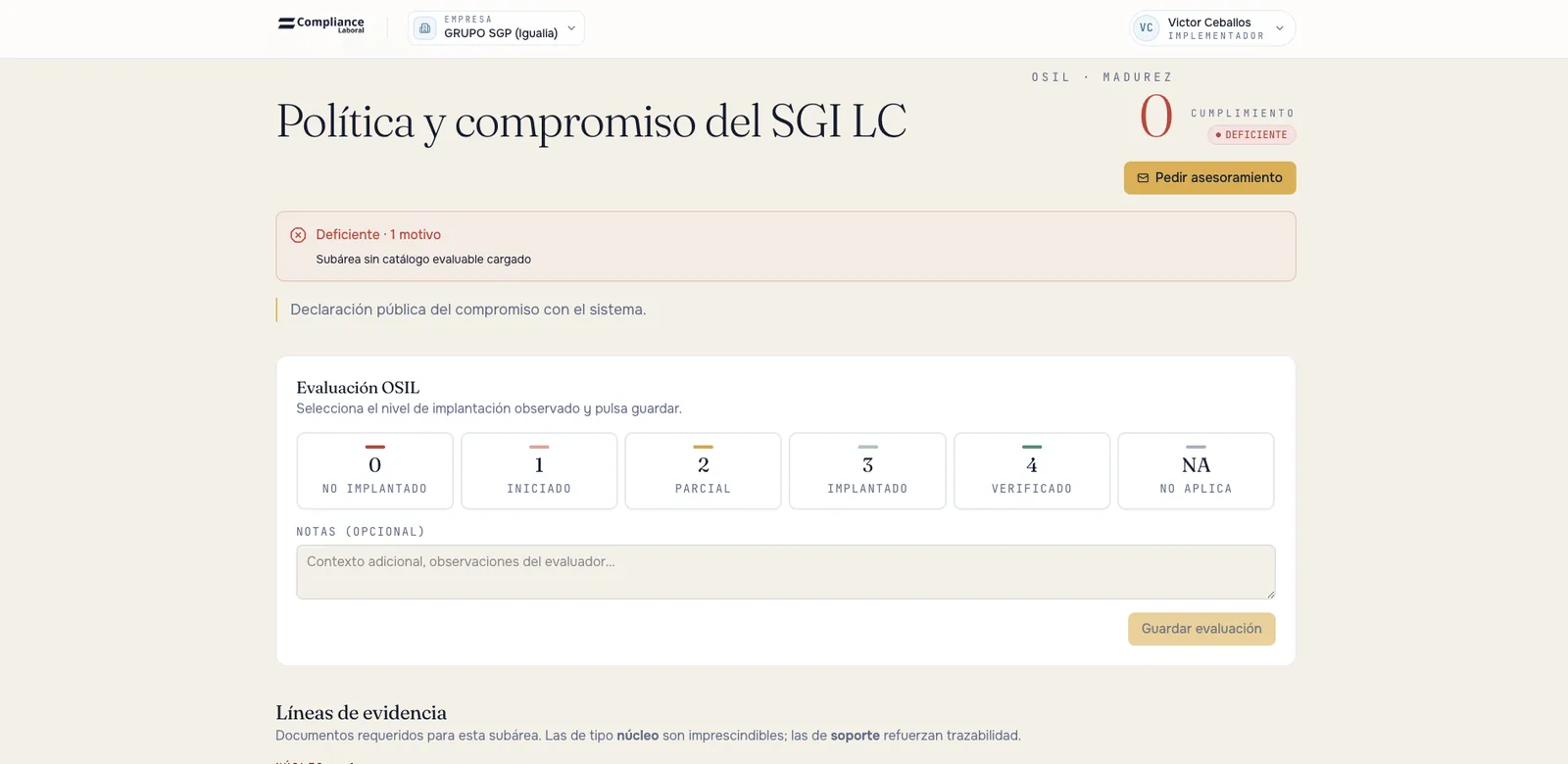This screenshot has height=764, width=1568.
Task: Click 'Subárea sin catálogo evaluable cargado' text
Action: tap(423, 260)
